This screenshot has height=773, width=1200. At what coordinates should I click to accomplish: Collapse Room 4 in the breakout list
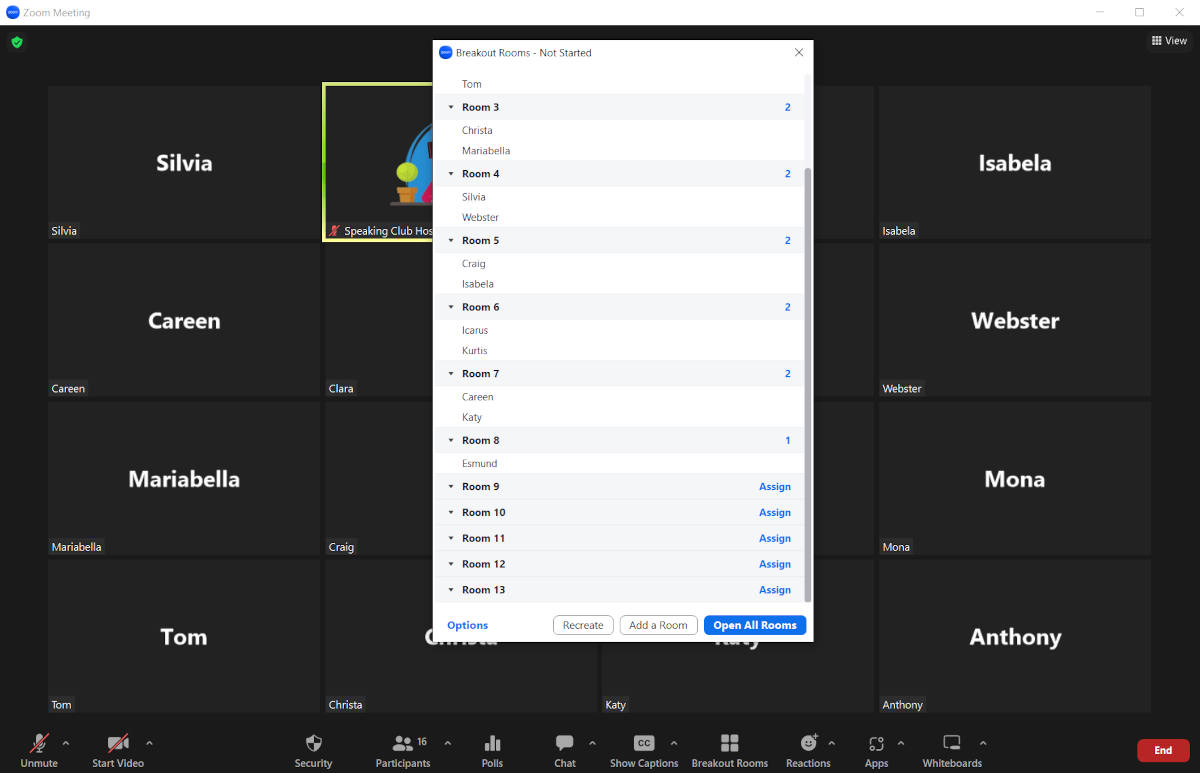tap(451, 174)
